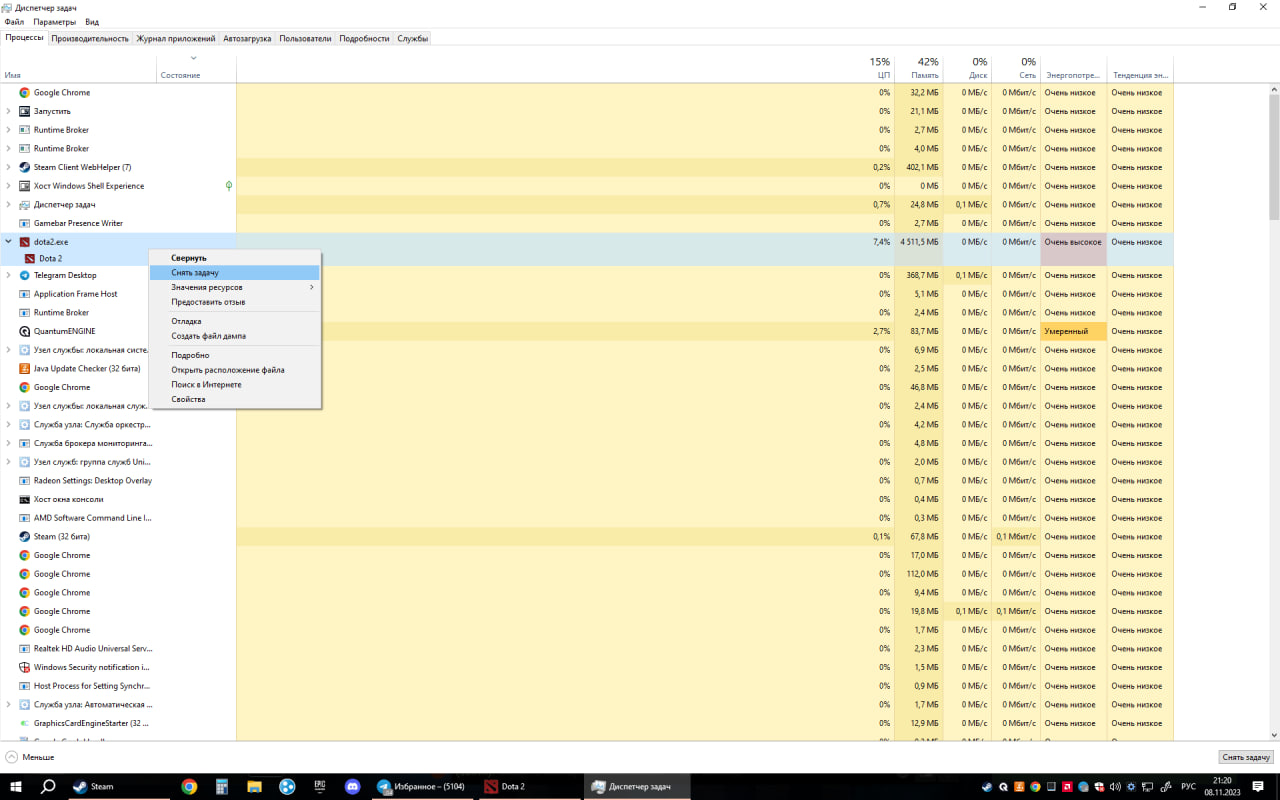This screenshot has height=800, width=1280.
Task: Click the Java Update Checker process icon
Action: [25, 369]
